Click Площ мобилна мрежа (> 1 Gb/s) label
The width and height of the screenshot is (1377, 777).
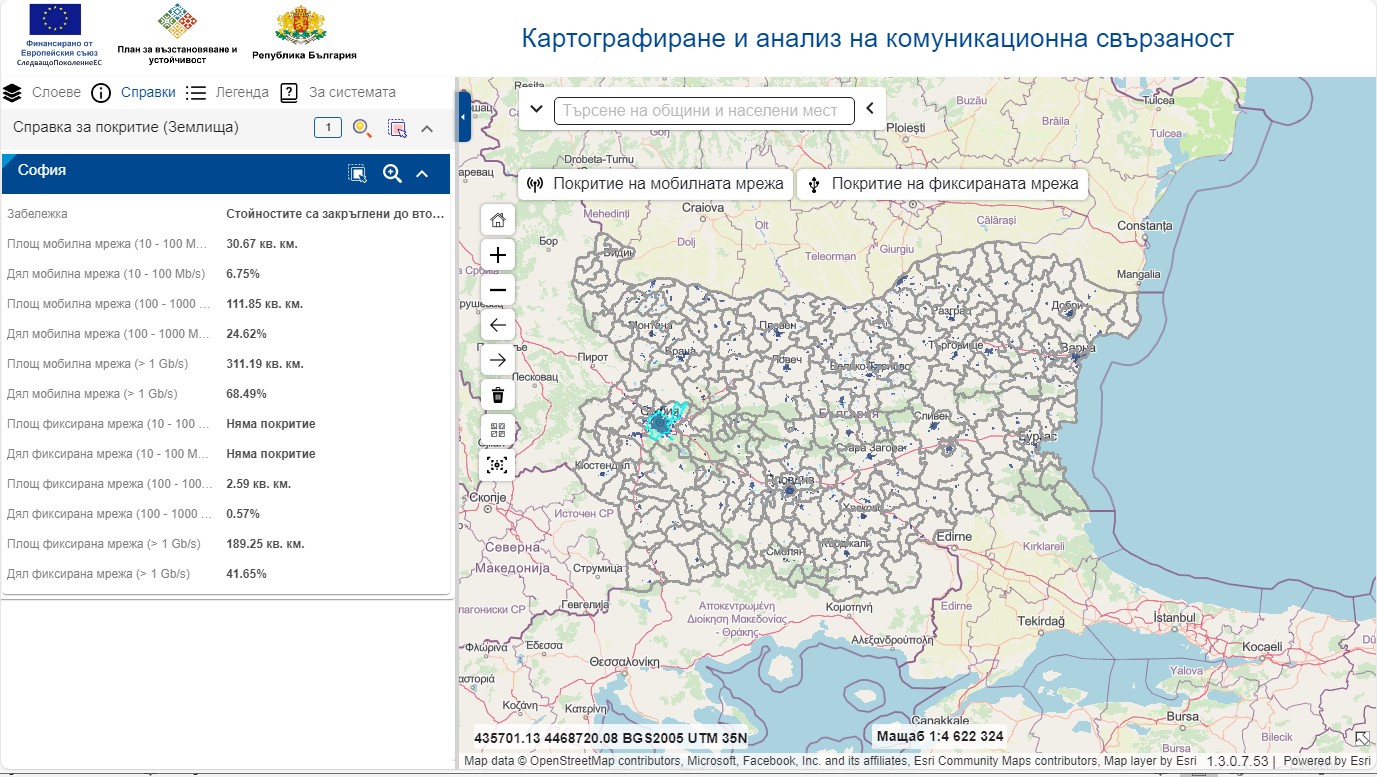pos(97,364)
